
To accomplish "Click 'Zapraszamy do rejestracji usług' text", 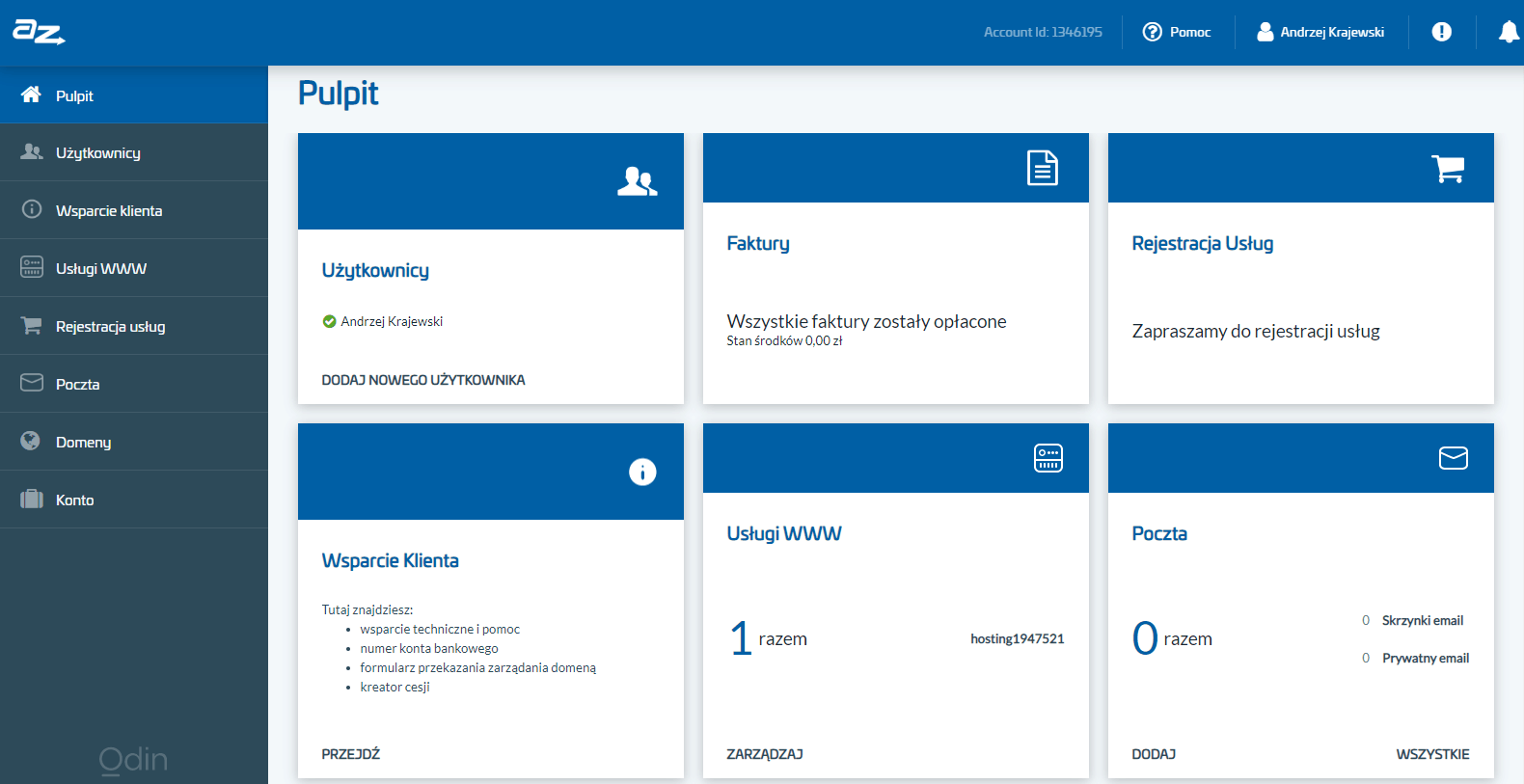I will [x=1256, y=331].
